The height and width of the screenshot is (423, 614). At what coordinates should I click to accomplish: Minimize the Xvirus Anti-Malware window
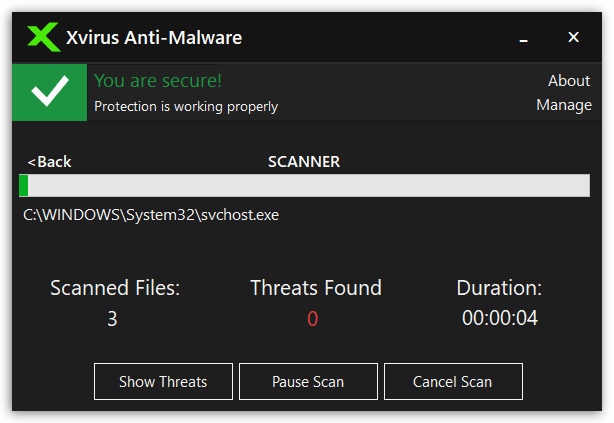point(524,40)
